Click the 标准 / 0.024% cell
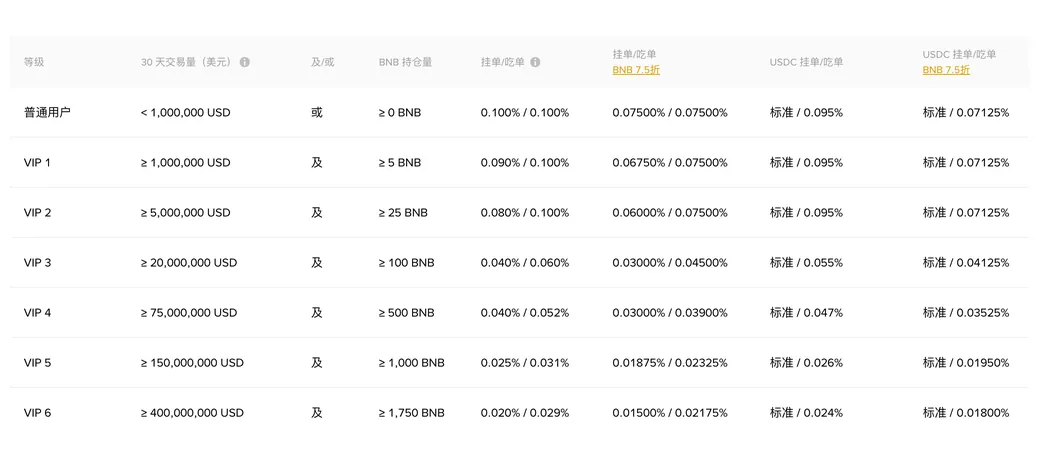This screenshot has height=455, width=1040. point(807,413)
